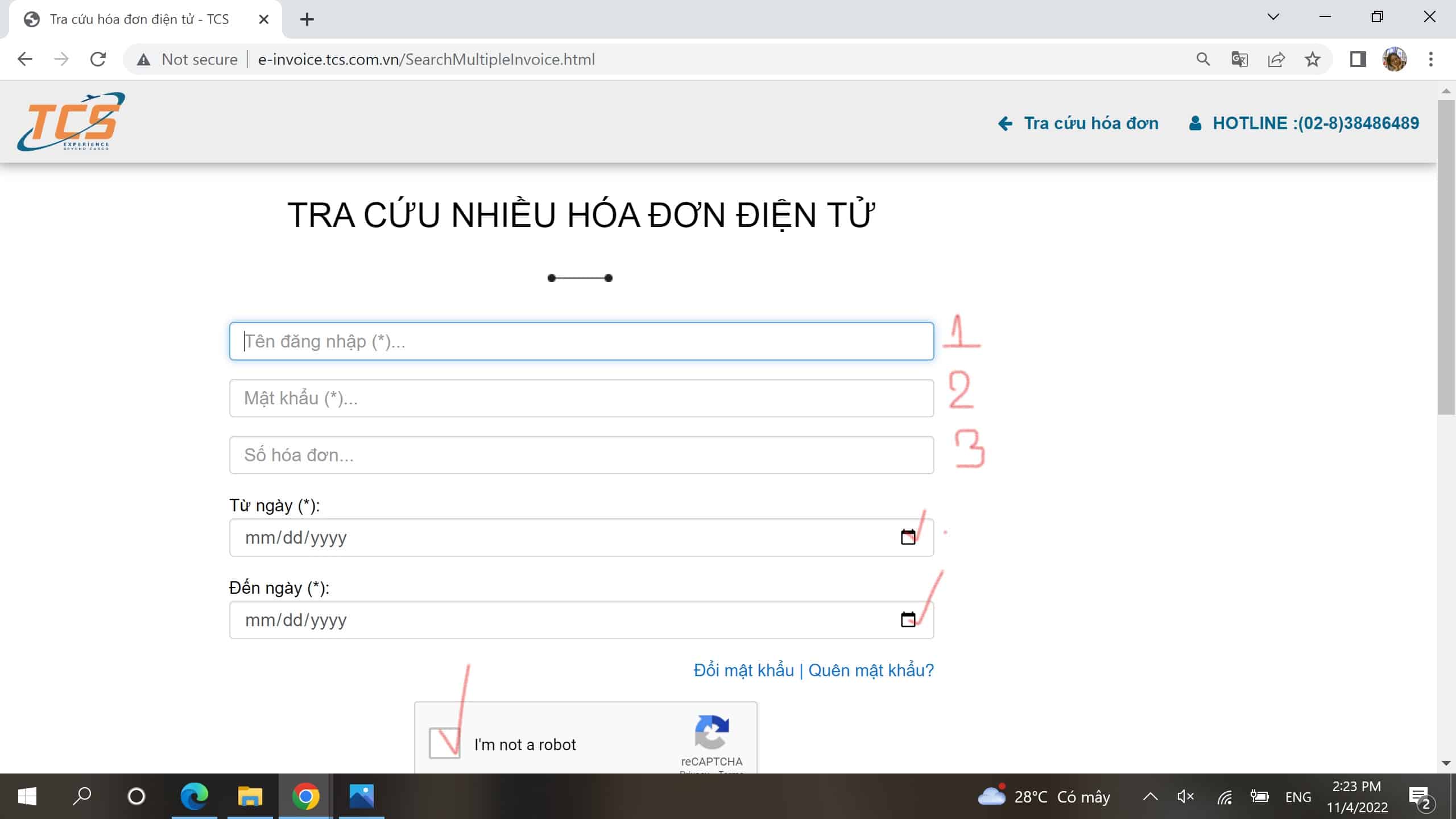Open the clock showing 2:23 PM
1456x819 pixels.
pyautogui.click(x=1357, y=796)
